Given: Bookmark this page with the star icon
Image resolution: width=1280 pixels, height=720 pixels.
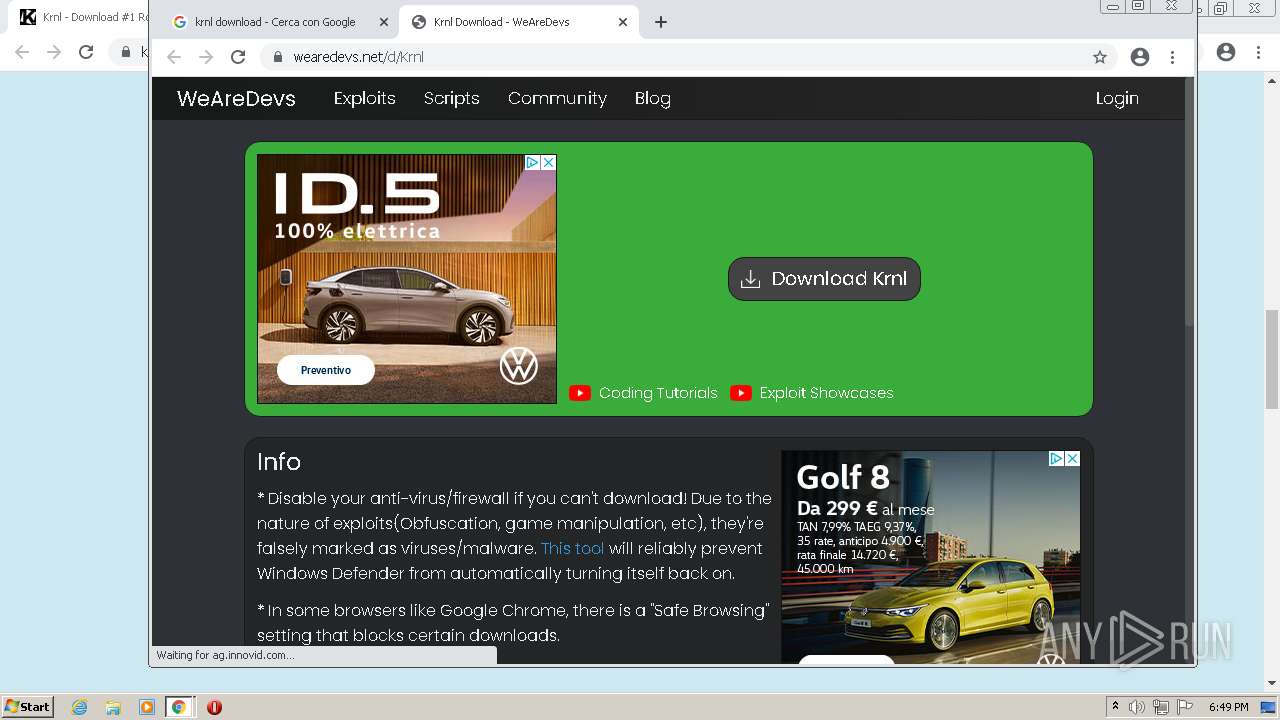Looking at the screenshot, I should [x=1100, y=57].
